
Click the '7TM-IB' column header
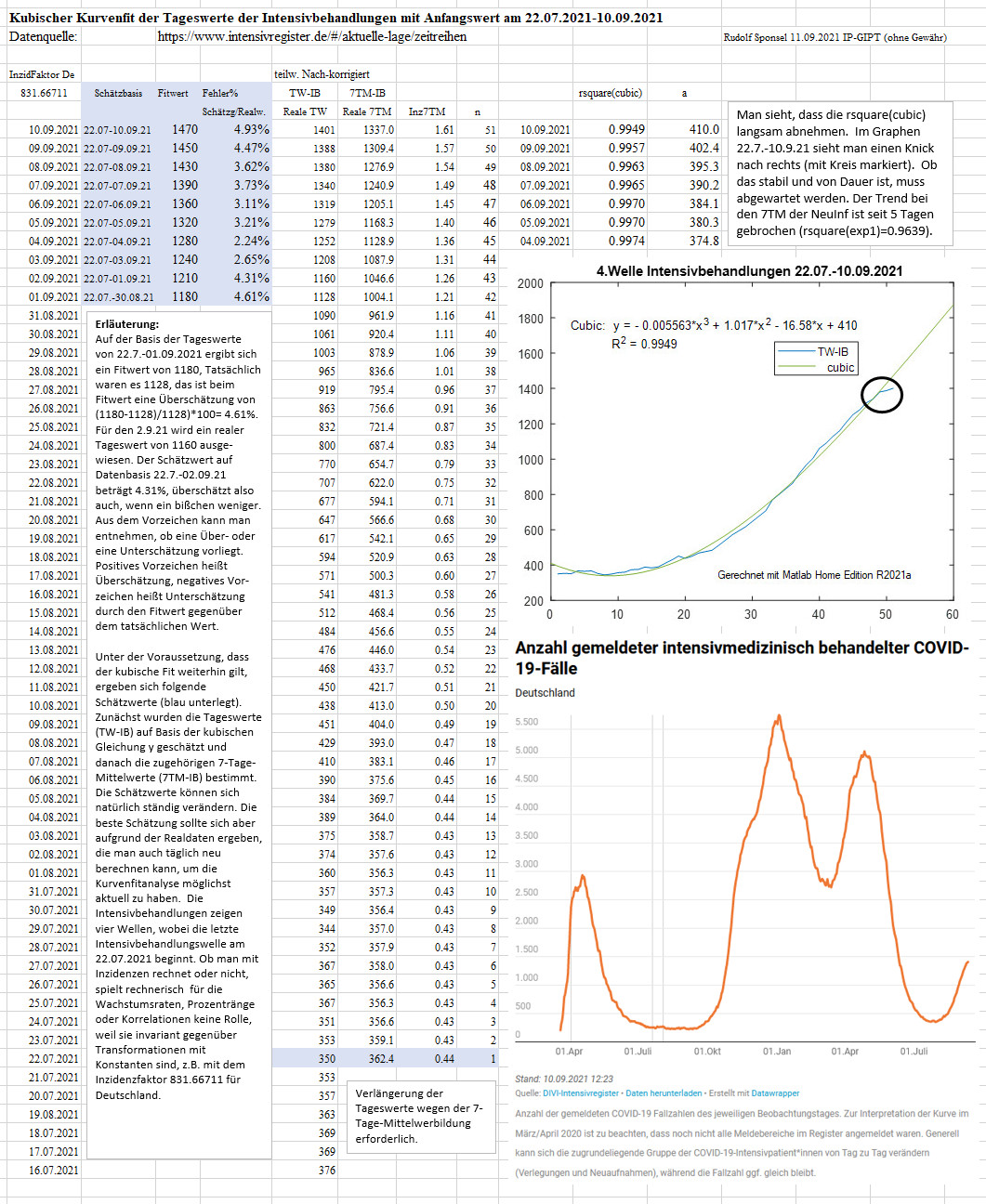pyautogui.click(x=367, y=93)
